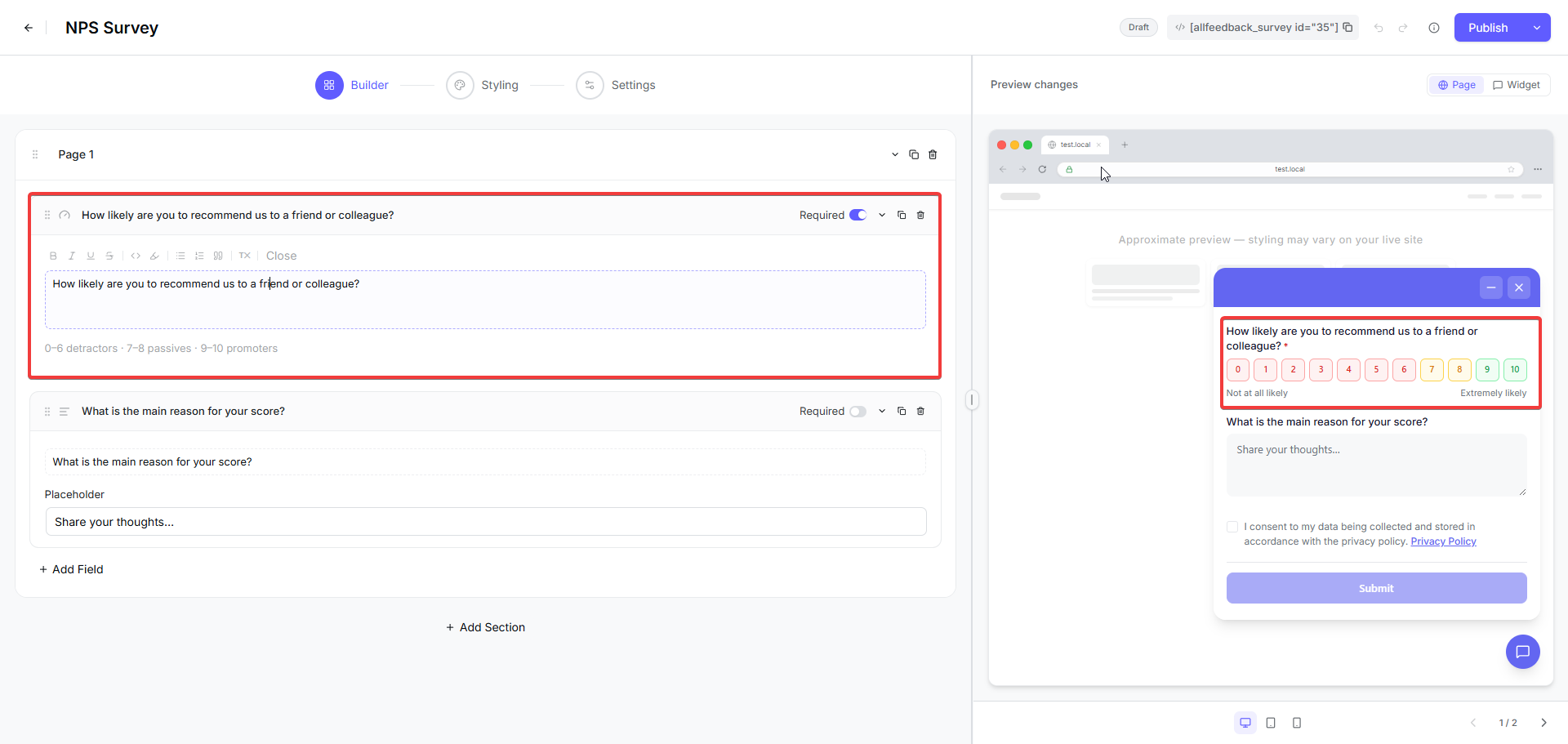Clear text formatting with the Tx icon

click(244, 256)
